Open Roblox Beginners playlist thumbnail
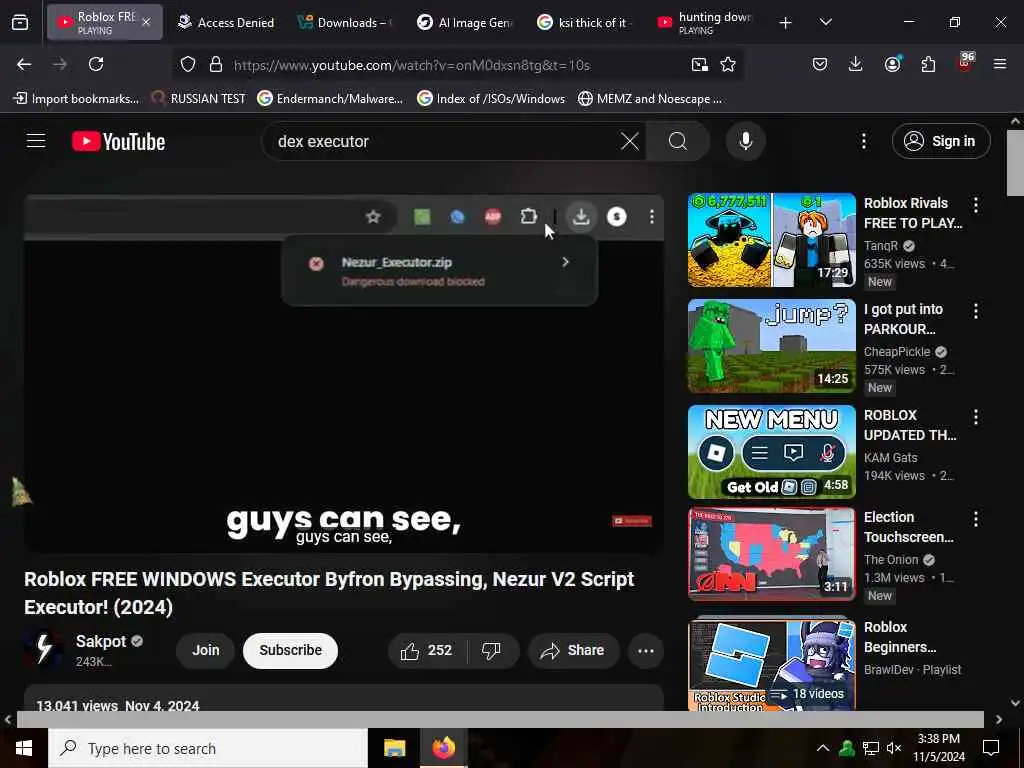 point(771,665)
